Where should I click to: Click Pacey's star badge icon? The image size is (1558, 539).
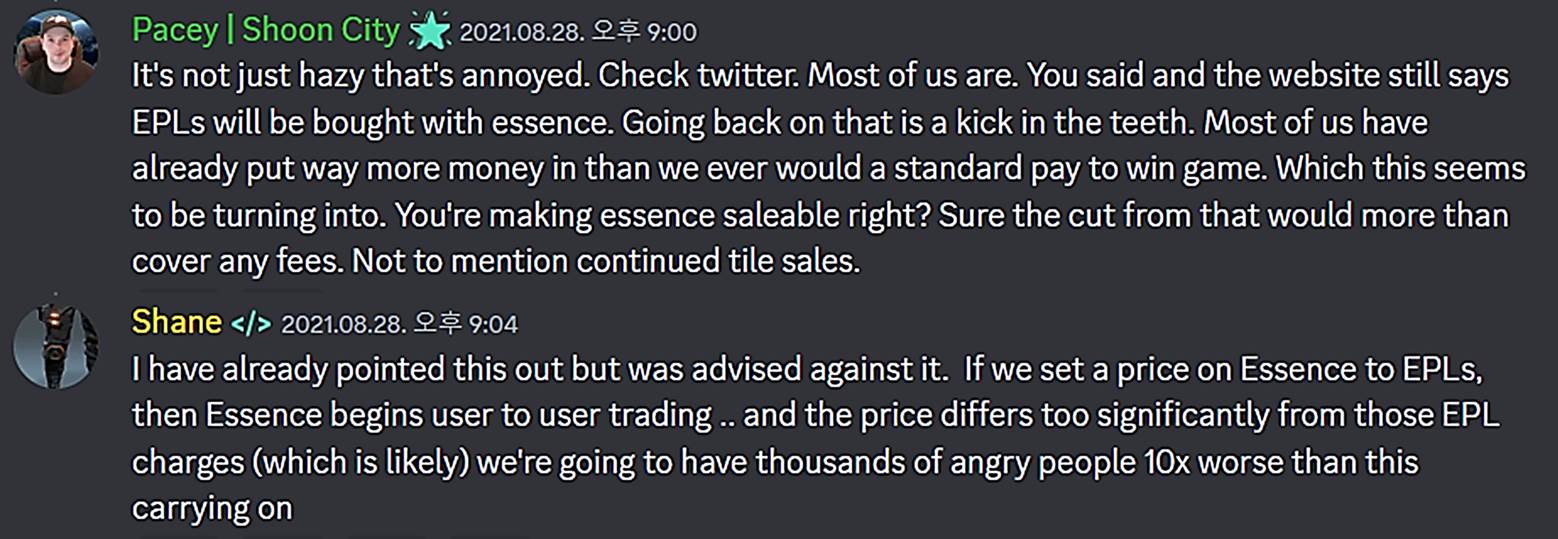pyautogui.click(x=431, y=32)
